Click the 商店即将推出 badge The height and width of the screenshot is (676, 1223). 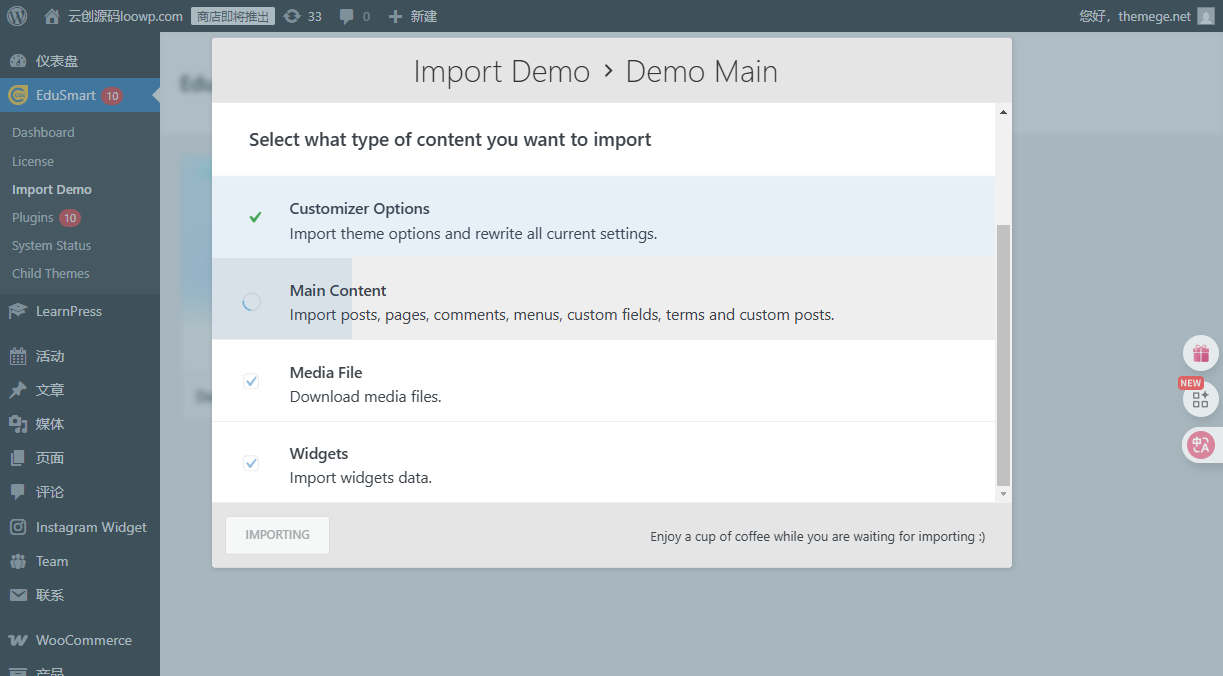[x=233, y=16]
